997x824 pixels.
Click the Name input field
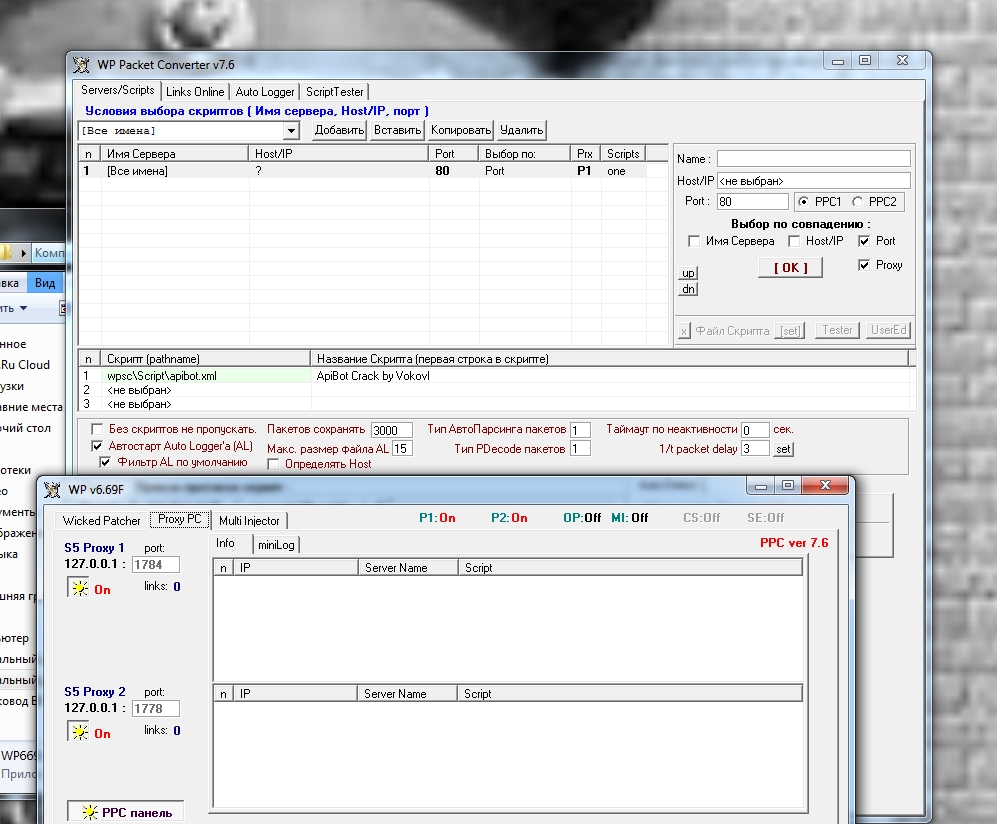coord(813,159)
